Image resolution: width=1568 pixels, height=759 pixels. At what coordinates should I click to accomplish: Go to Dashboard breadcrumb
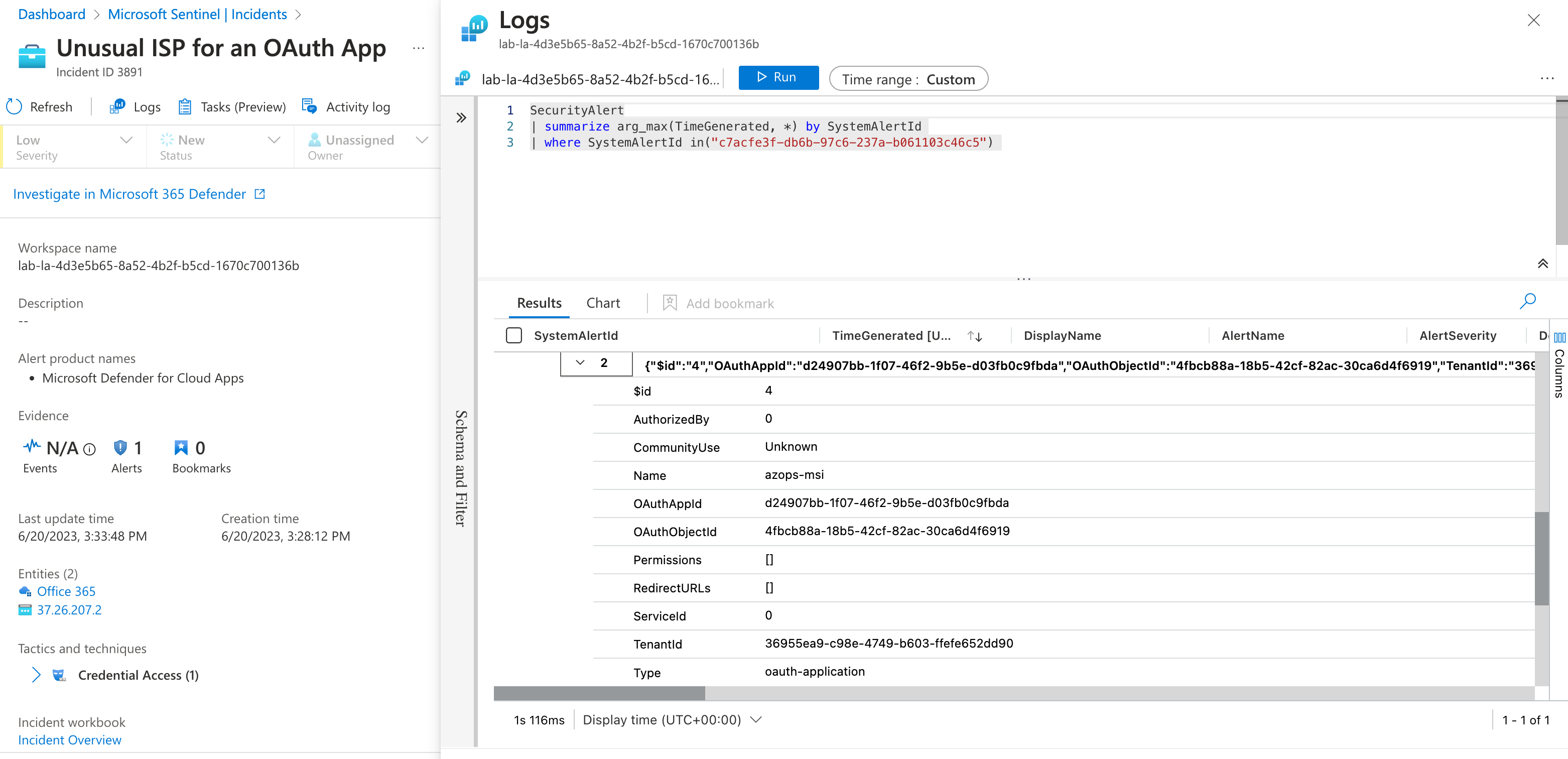[52, 14]
